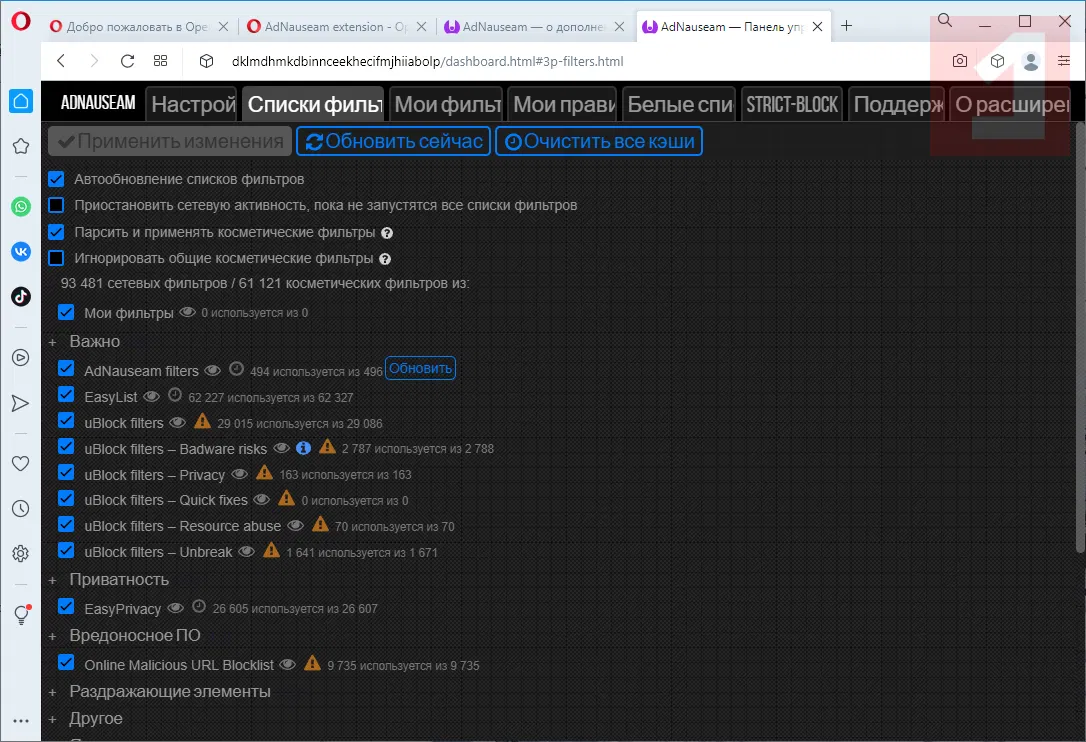Open the tab search magnifier

pyautogui.click(x=945, y=21)
